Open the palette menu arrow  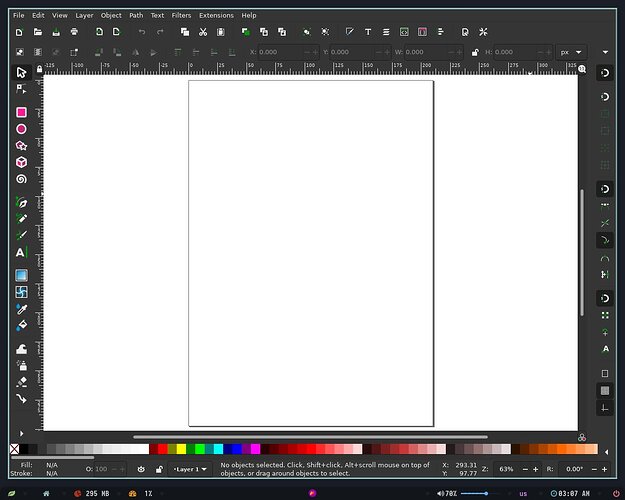[x=606, y=452]
